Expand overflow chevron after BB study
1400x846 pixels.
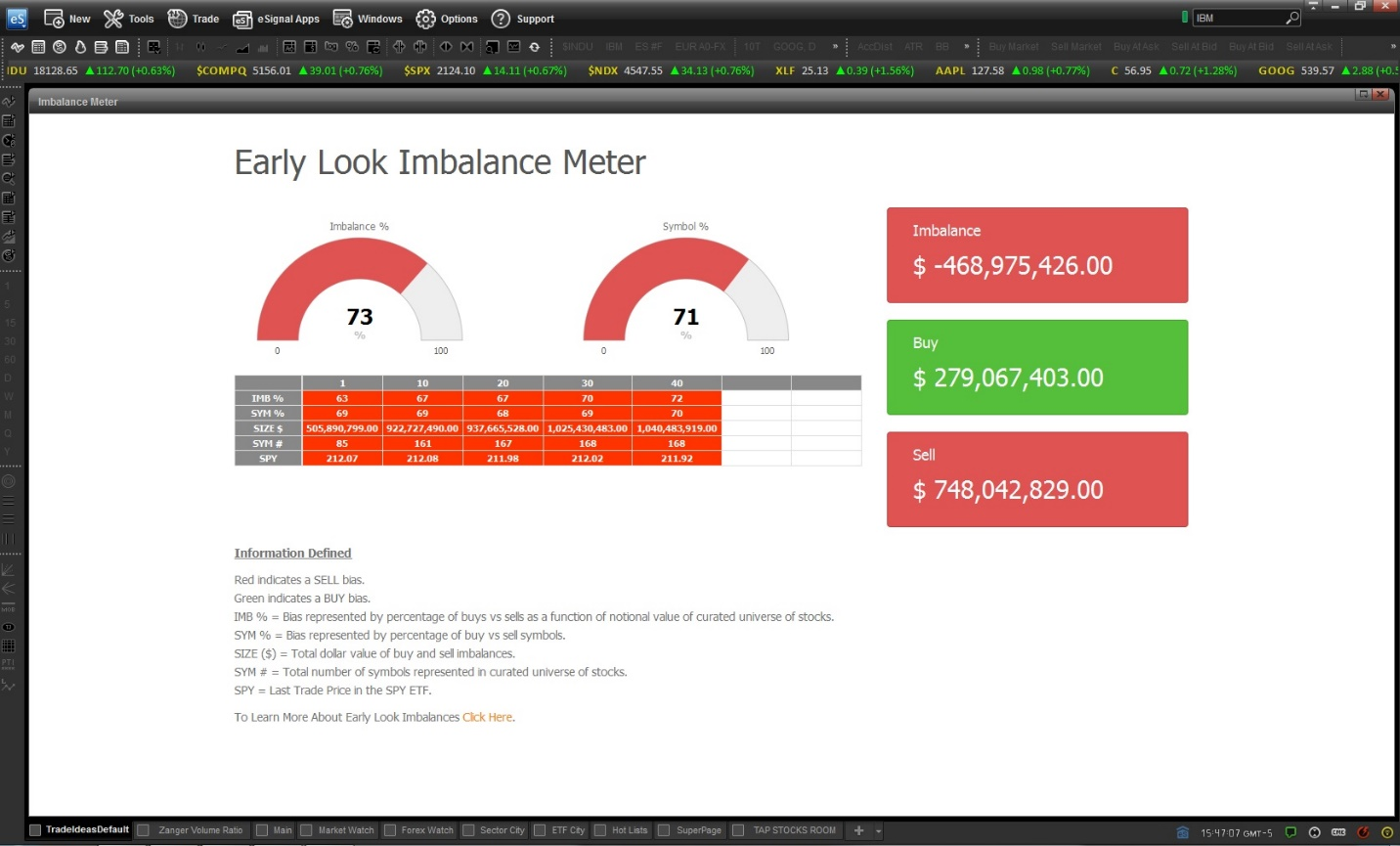967,46
